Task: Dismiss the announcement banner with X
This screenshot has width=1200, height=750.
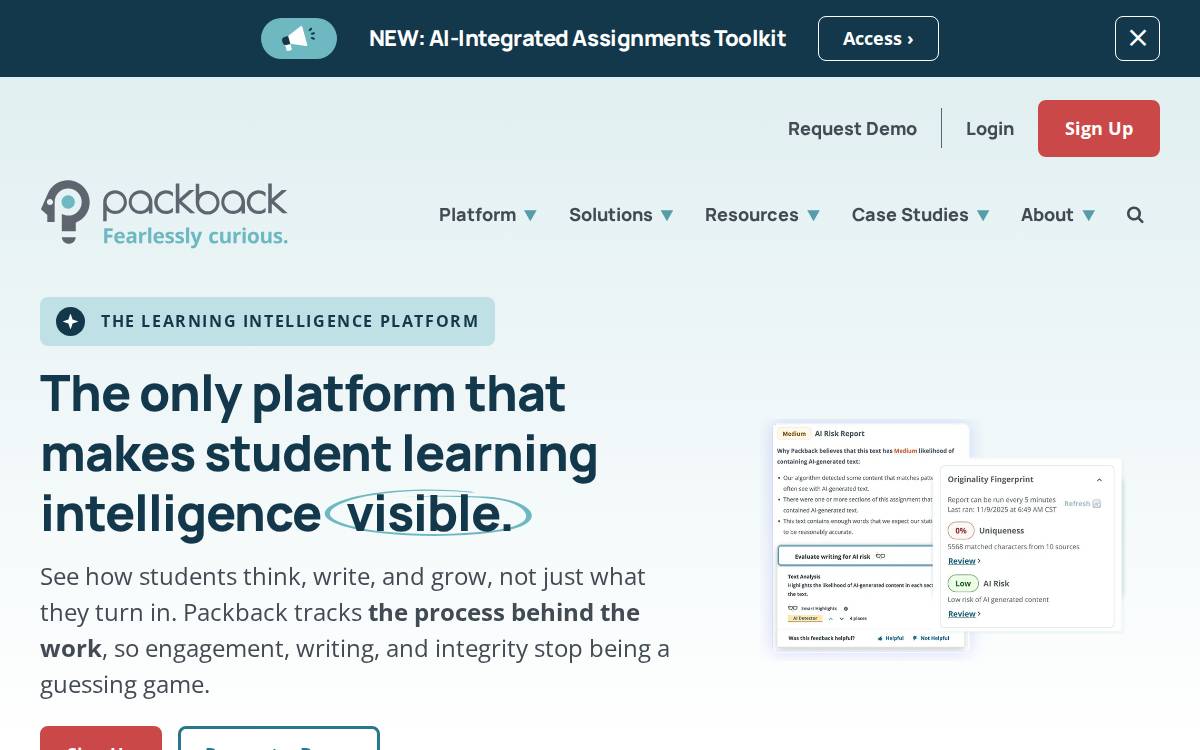Action: point(1137,38)
